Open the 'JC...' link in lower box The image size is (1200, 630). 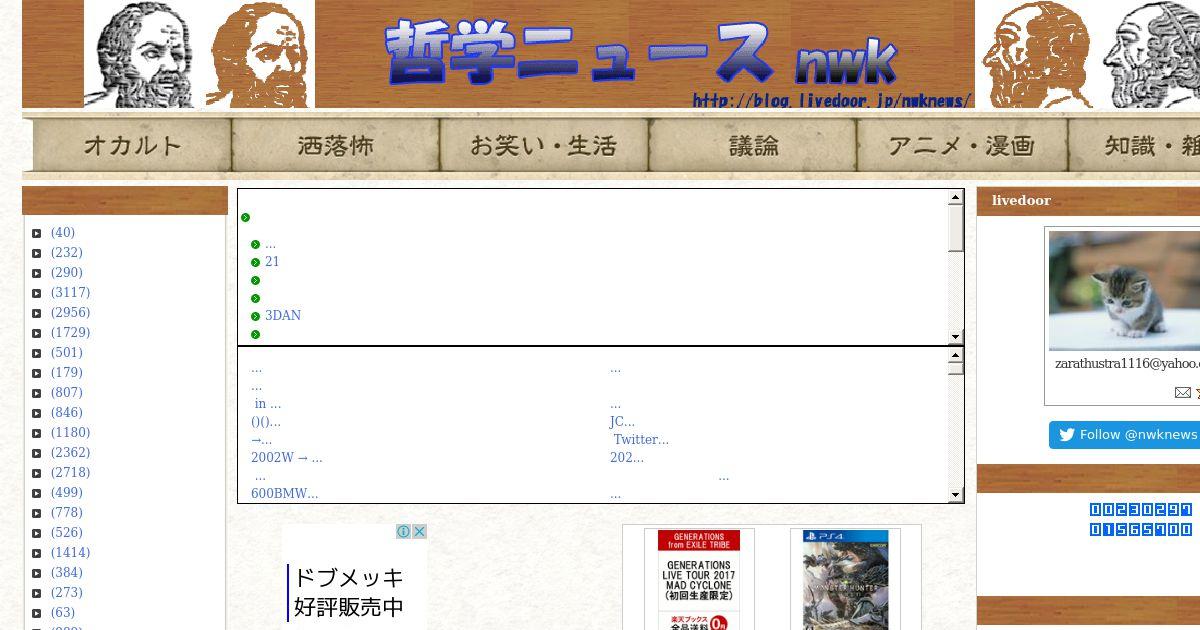click(622, 422)
